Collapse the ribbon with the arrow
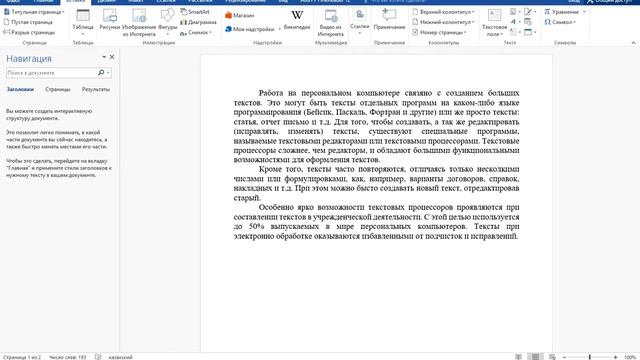 [633, 42]
